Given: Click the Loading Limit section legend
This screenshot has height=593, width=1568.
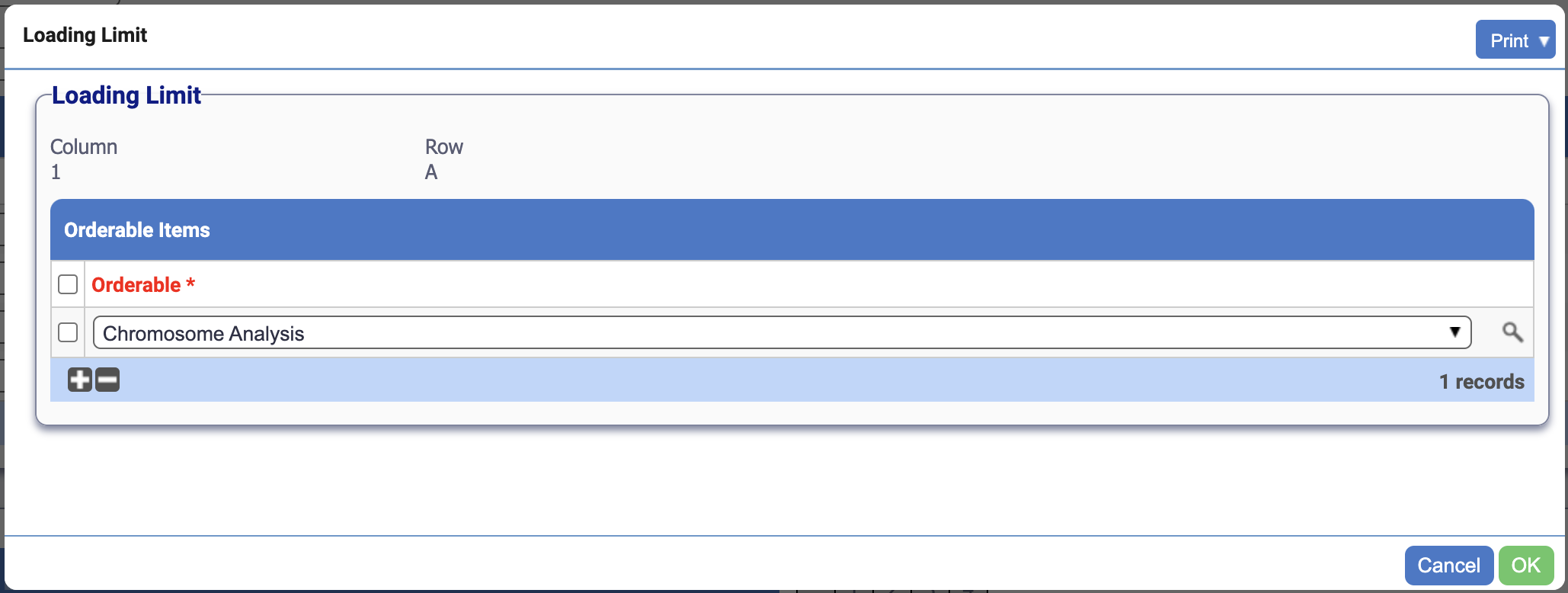Looking at the screenshot, I should tap(126, 95).
